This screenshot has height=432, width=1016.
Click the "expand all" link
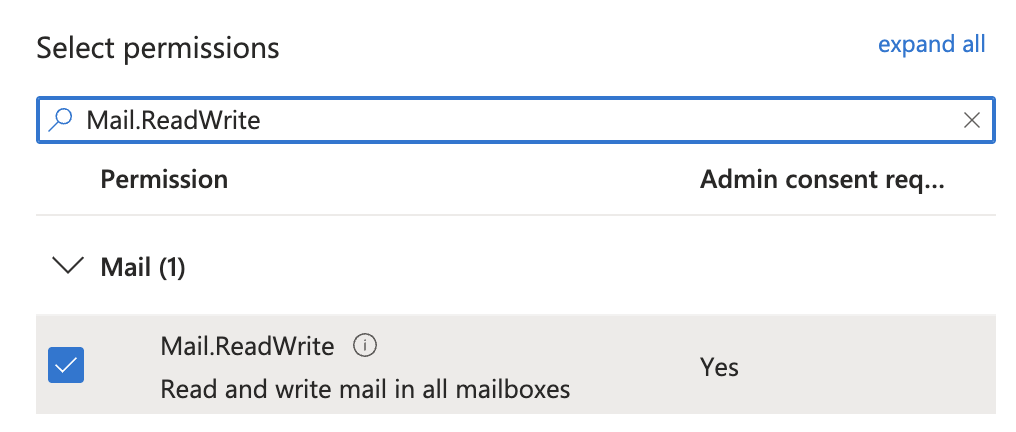coord(931,44)
